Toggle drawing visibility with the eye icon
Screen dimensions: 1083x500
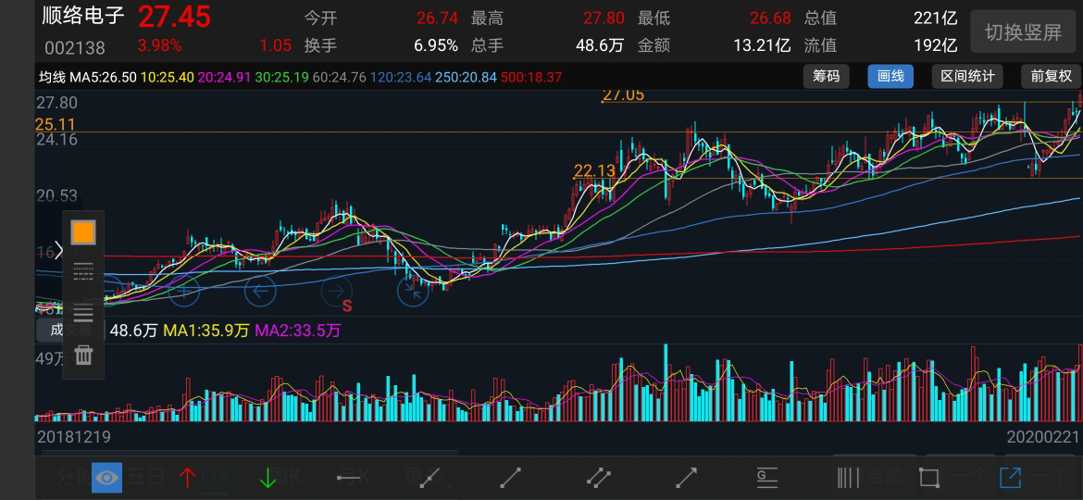tap(107, 477)
